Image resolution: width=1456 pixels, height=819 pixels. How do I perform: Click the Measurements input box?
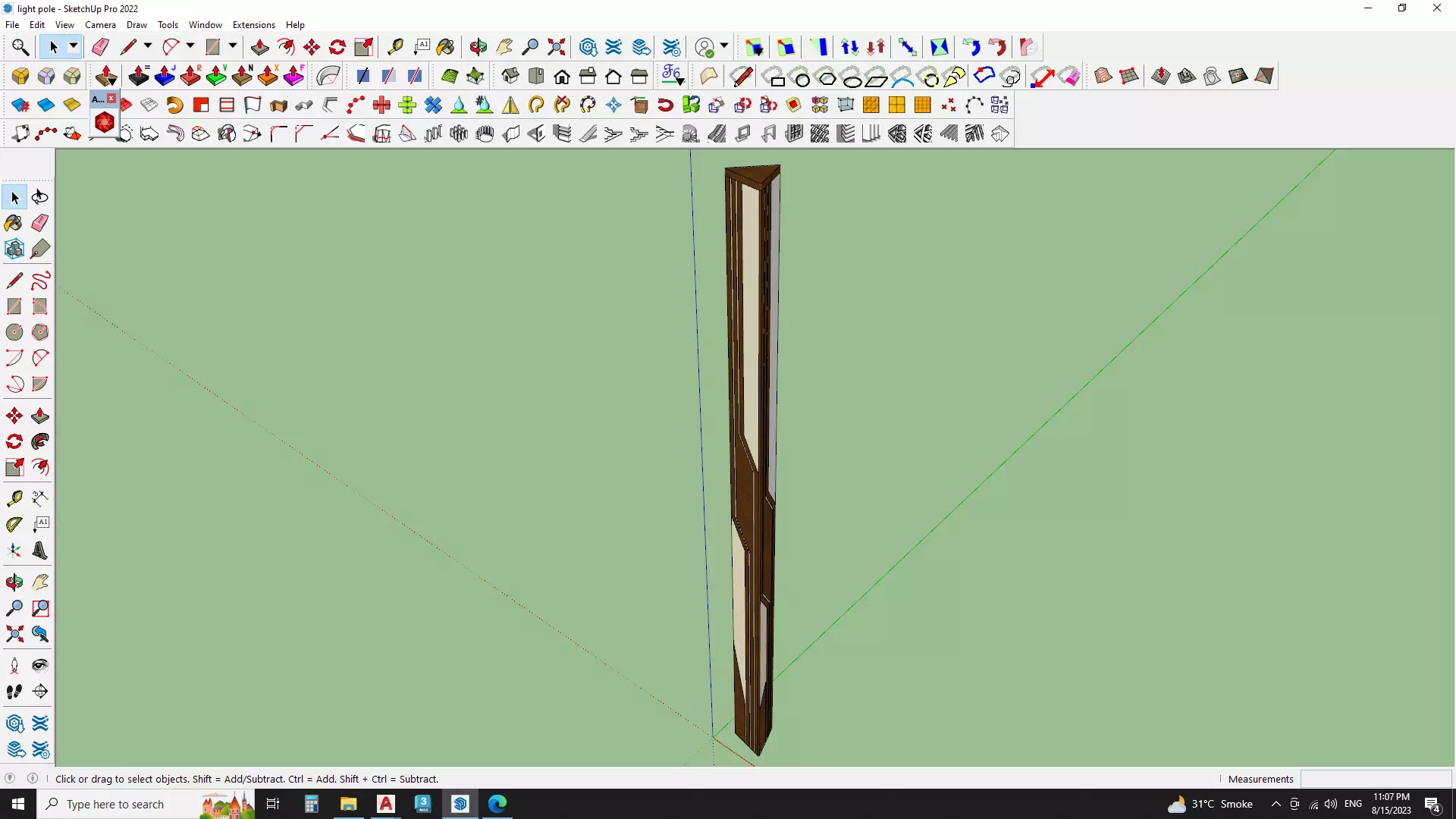point(1376,779)
